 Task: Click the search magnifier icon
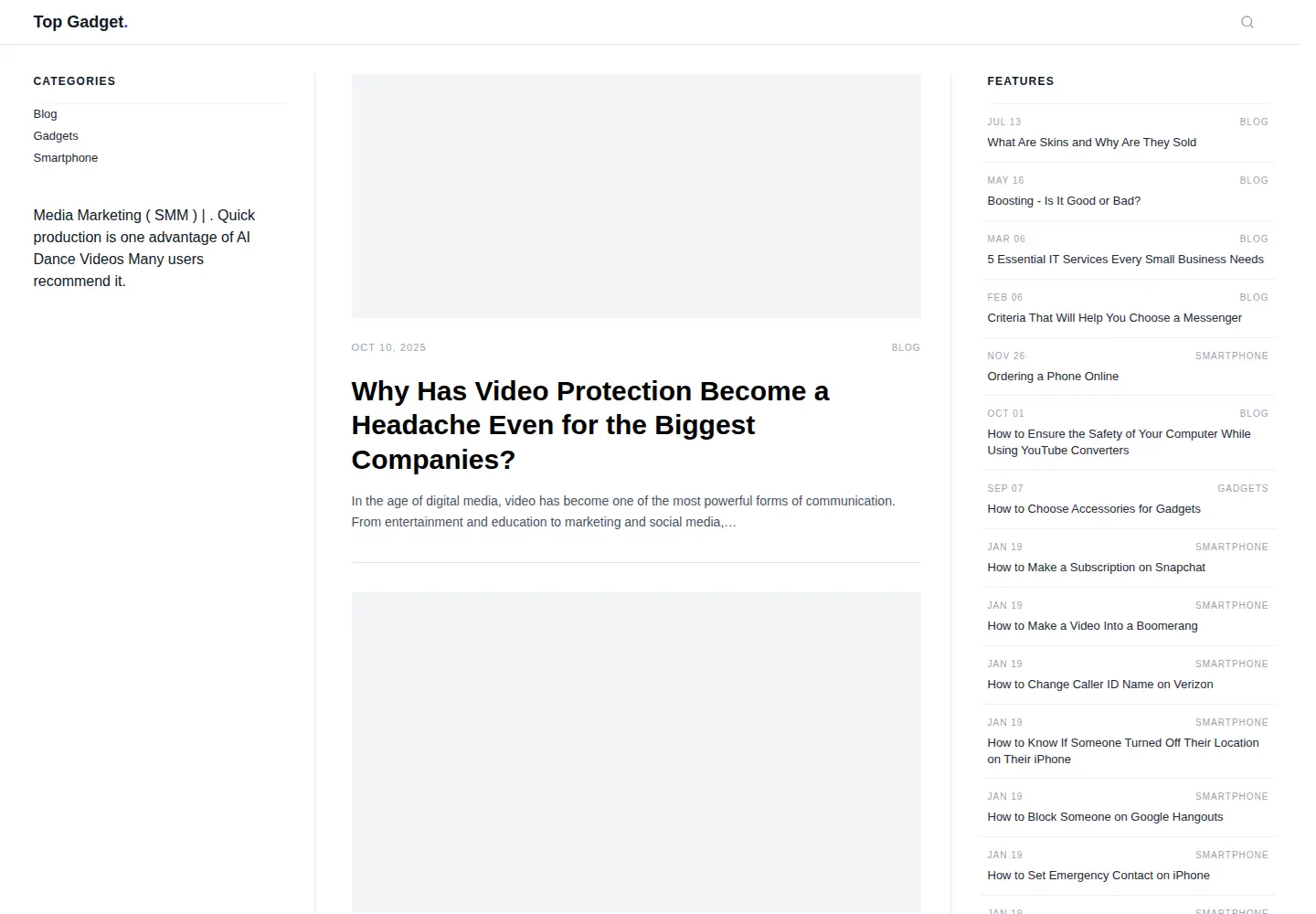(1247, 22)
